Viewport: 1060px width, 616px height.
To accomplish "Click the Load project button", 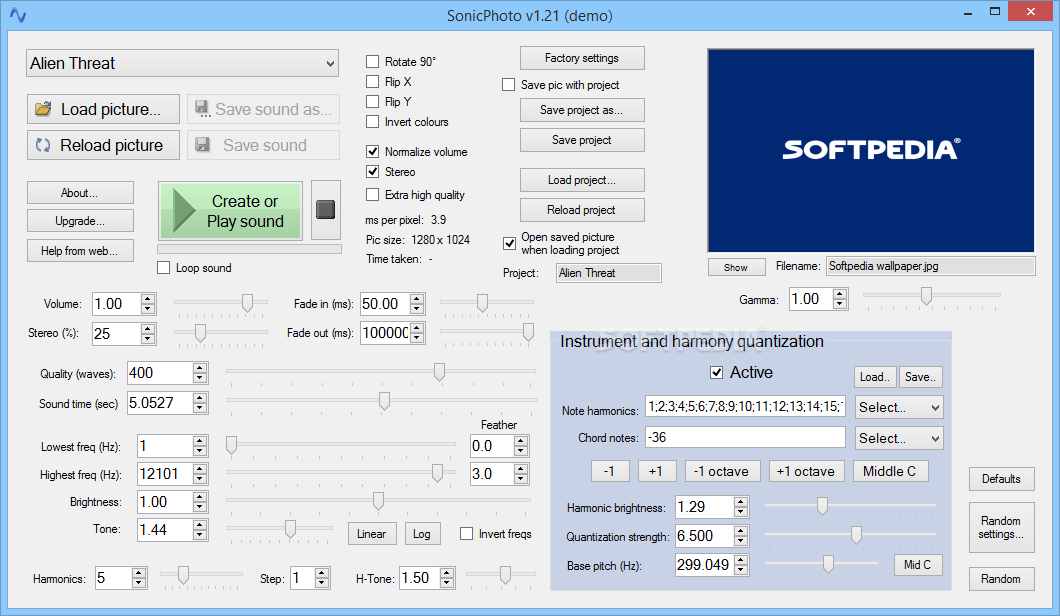I will click(582, 181).
